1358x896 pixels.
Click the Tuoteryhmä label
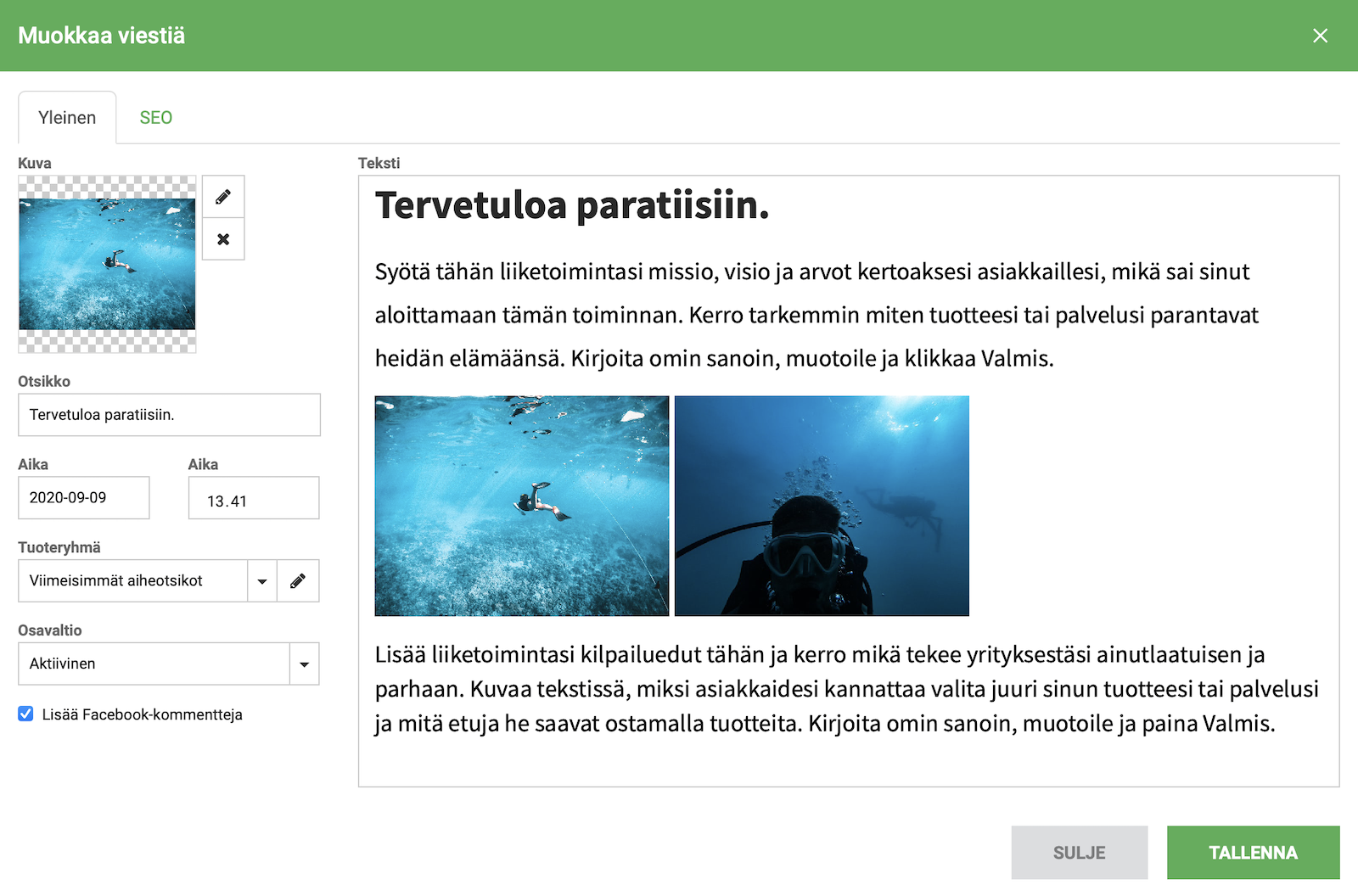coord(59,547)
